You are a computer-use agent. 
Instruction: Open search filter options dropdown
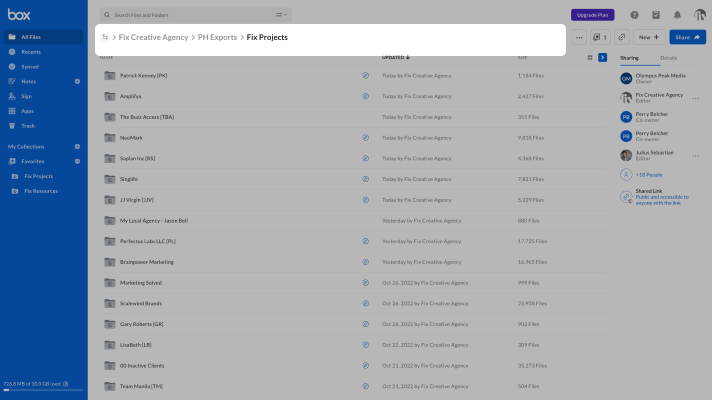tap(281, 15)
